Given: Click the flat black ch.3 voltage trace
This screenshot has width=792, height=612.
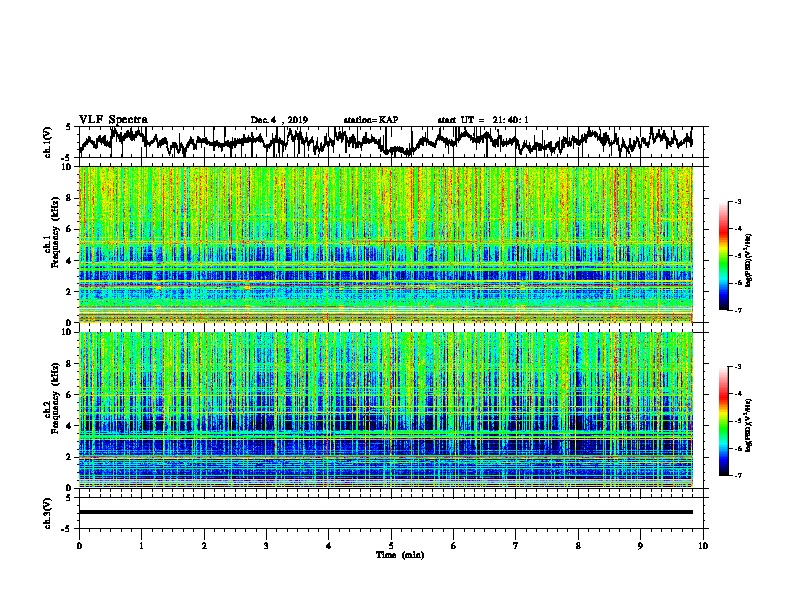Looking at the screenshot, I should [x=386, y=512].
